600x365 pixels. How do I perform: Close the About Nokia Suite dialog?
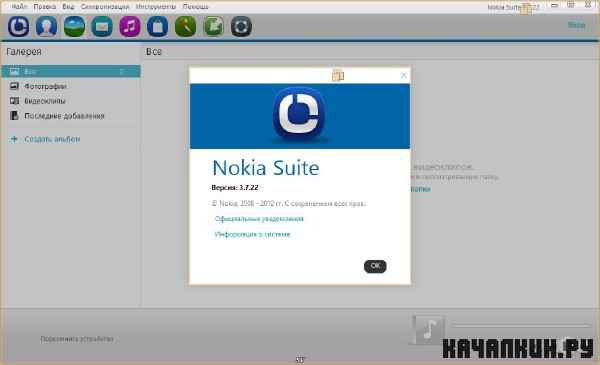404,75
